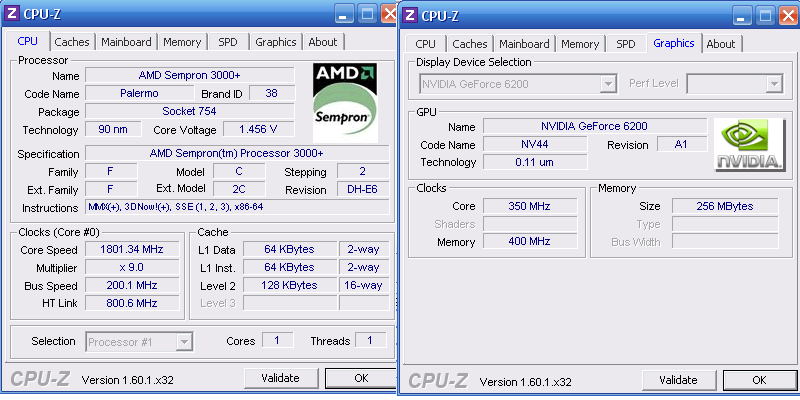Click the Bus Speed value 200.1 MHz
This screenshot has height=400, width=800.
132,285
